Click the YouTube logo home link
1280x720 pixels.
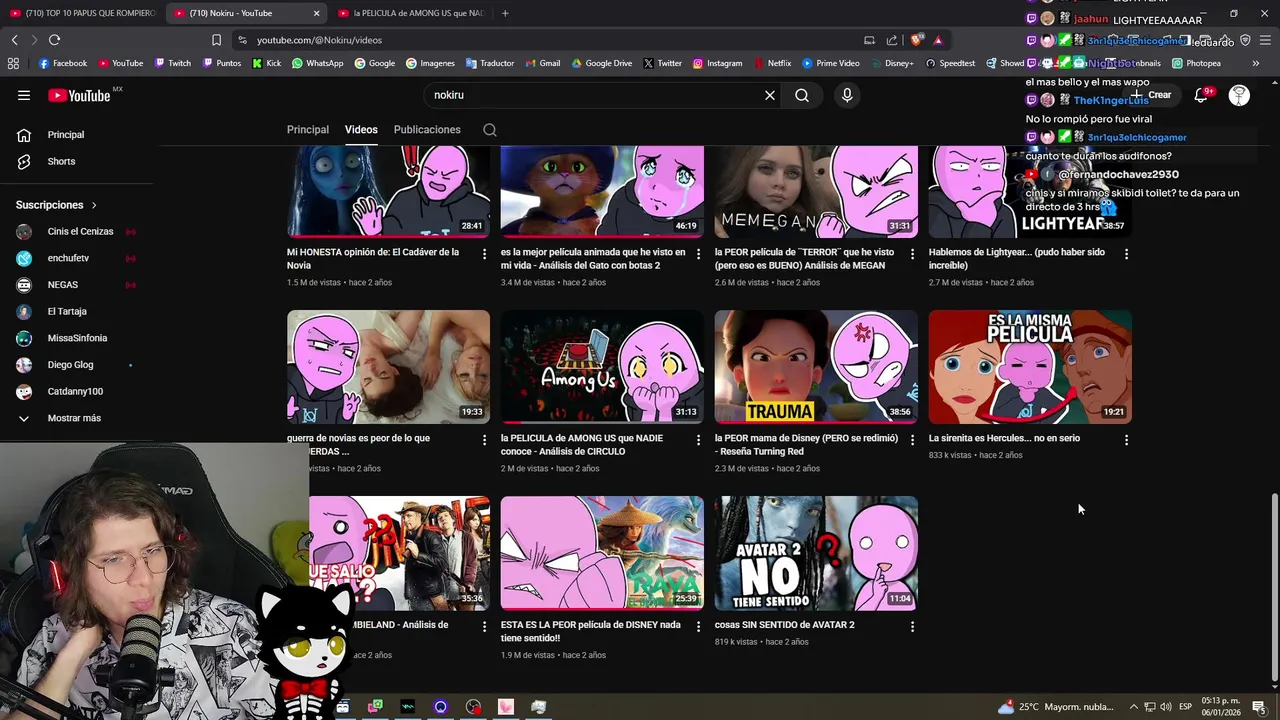(79, 95)
